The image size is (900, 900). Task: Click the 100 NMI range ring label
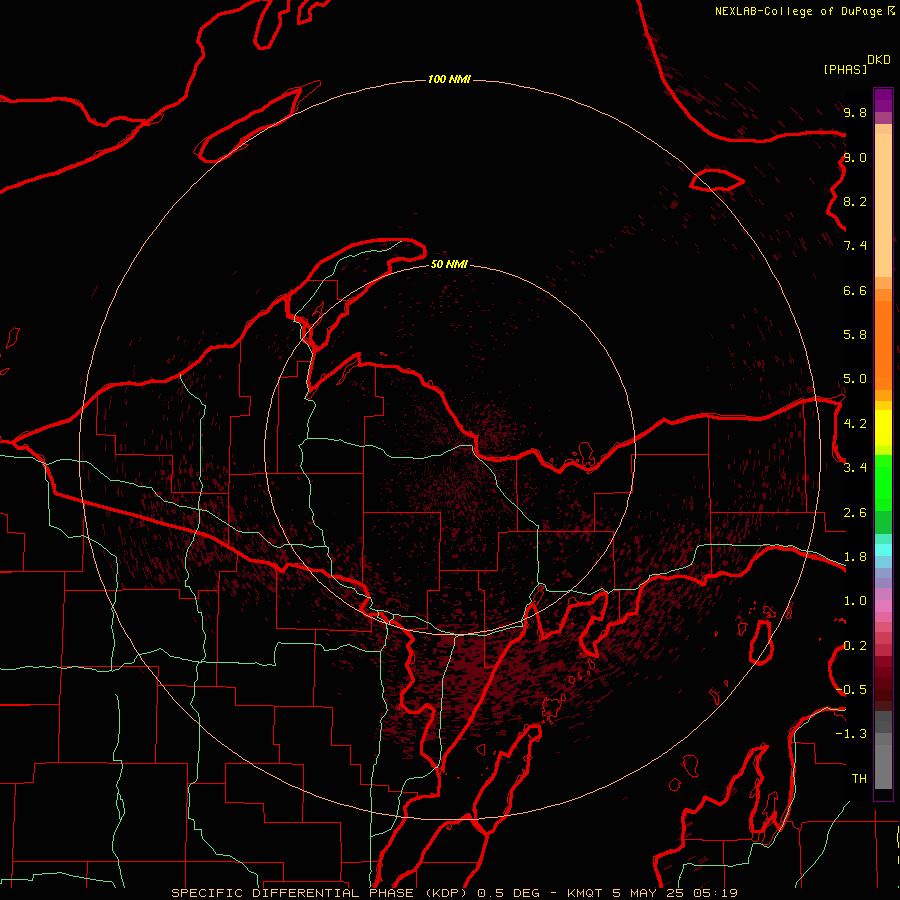(x=449, y=79)
